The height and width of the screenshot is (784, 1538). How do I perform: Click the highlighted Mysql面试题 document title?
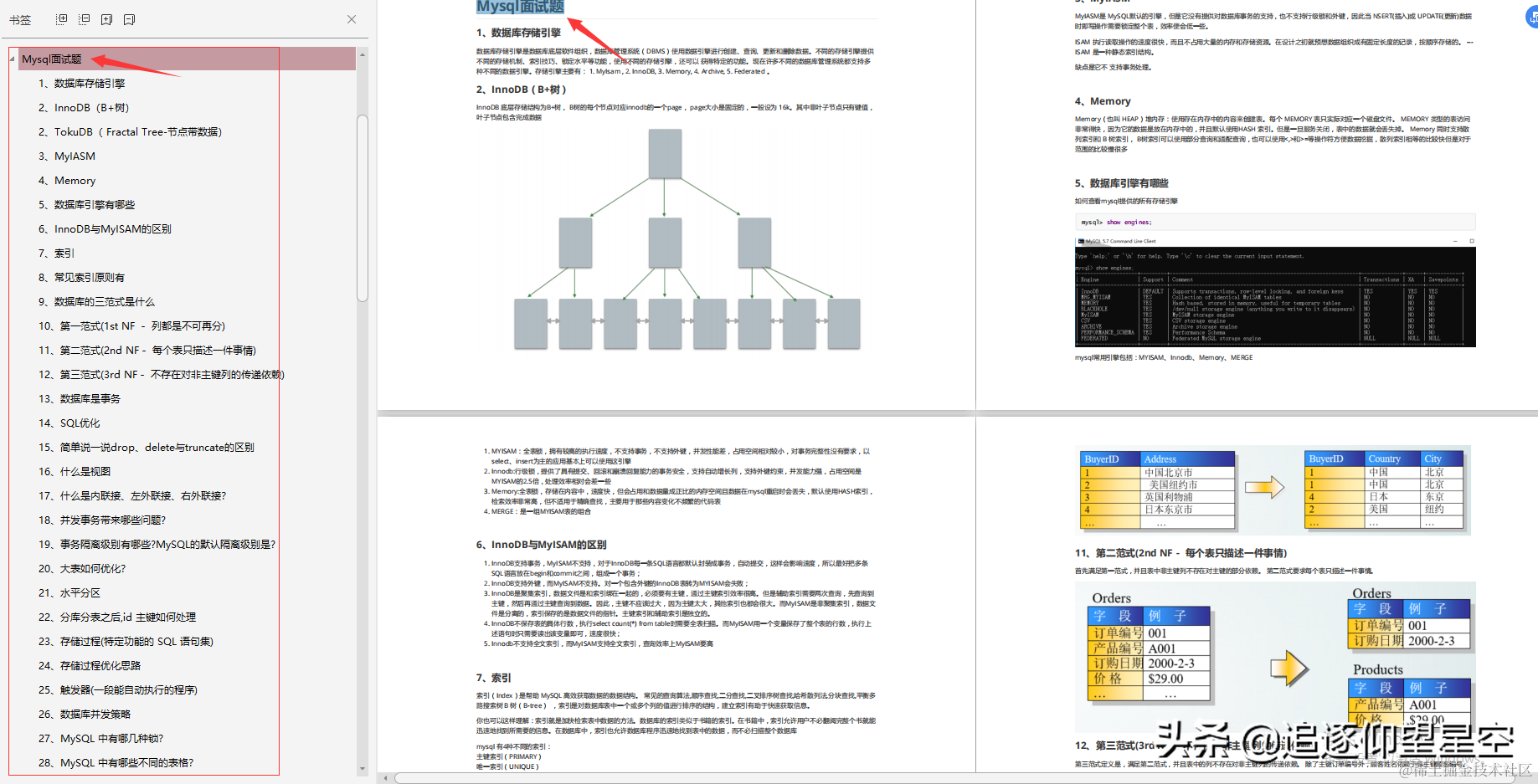(520, 7)
